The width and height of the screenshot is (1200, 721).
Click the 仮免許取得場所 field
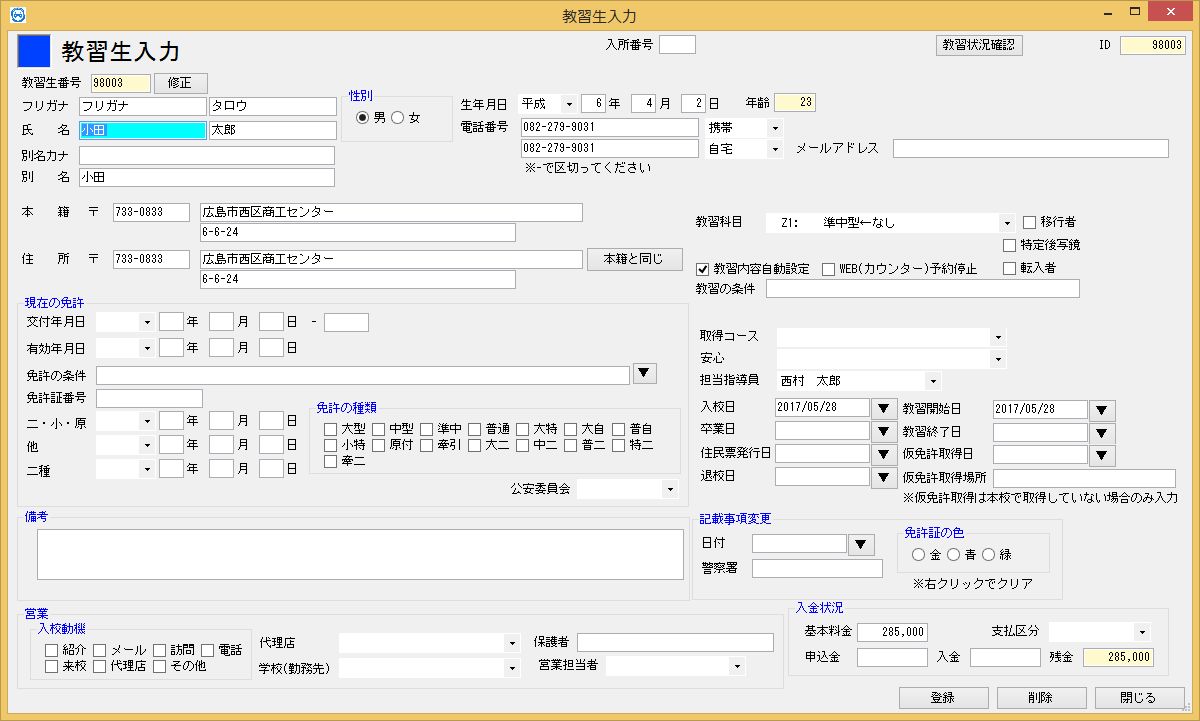coord(1085,478)
